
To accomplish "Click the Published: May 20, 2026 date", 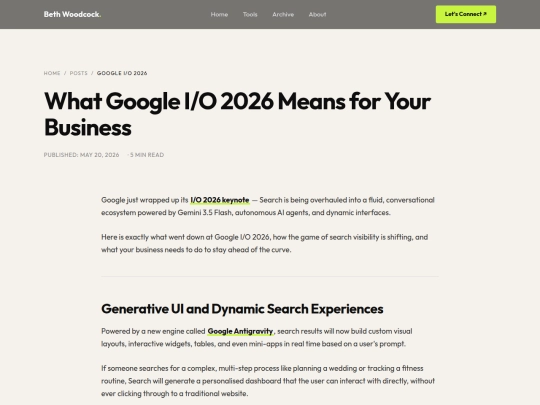I will [81, 155].
